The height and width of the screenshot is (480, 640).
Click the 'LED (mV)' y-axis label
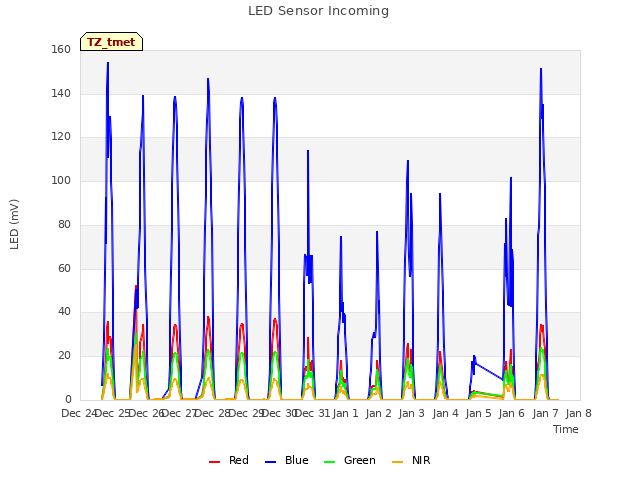pos(14,224)
